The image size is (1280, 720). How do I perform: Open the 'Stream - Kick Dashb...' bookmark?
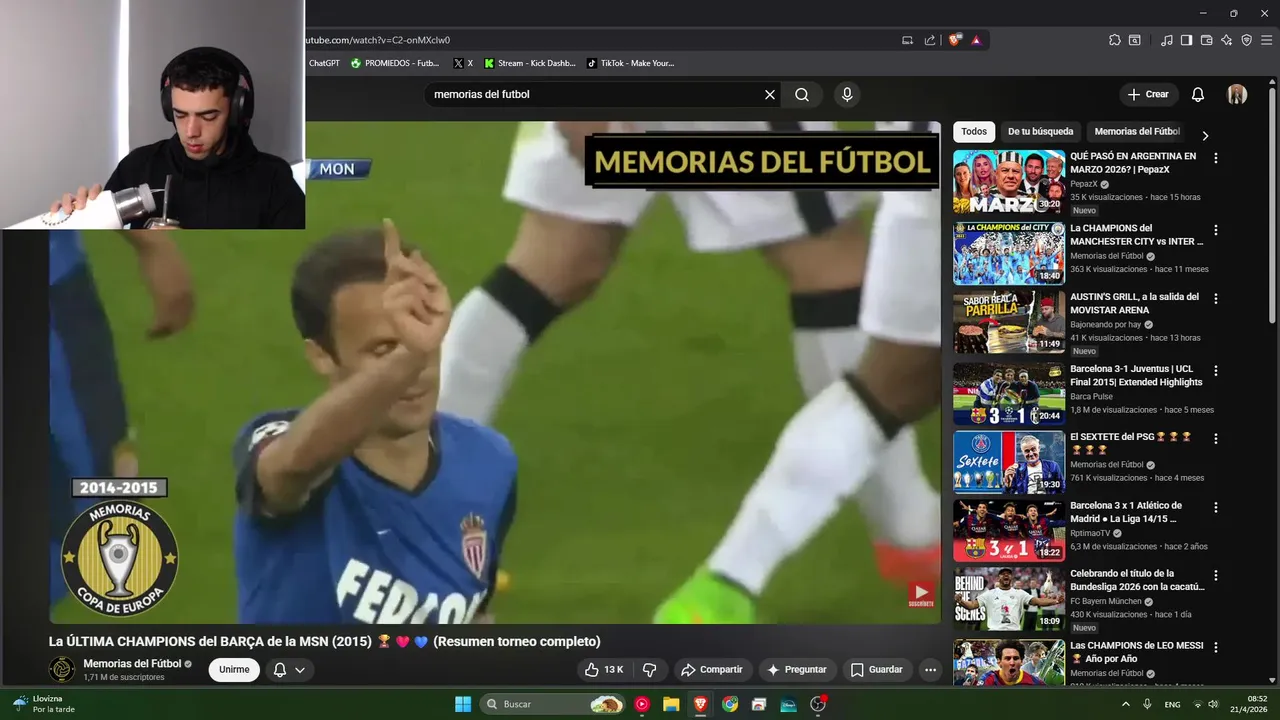point(530,63)
